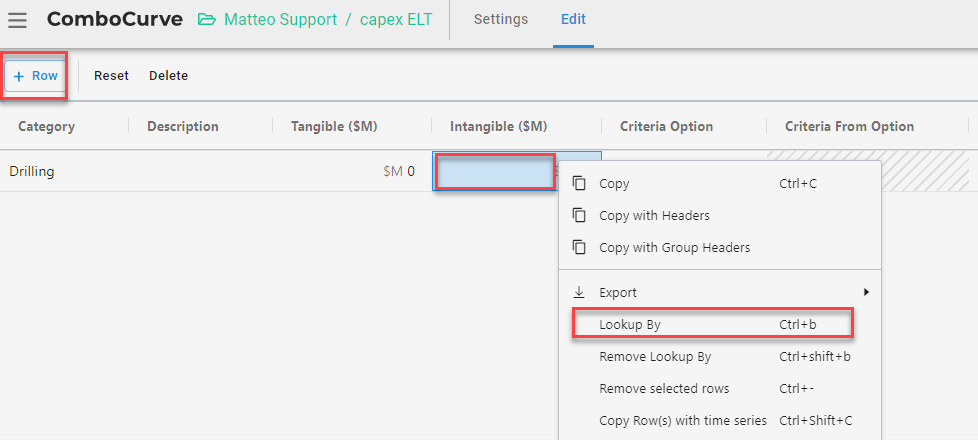
Task: Expand the Export submenu arrow
Action: [x=866, y=292]
